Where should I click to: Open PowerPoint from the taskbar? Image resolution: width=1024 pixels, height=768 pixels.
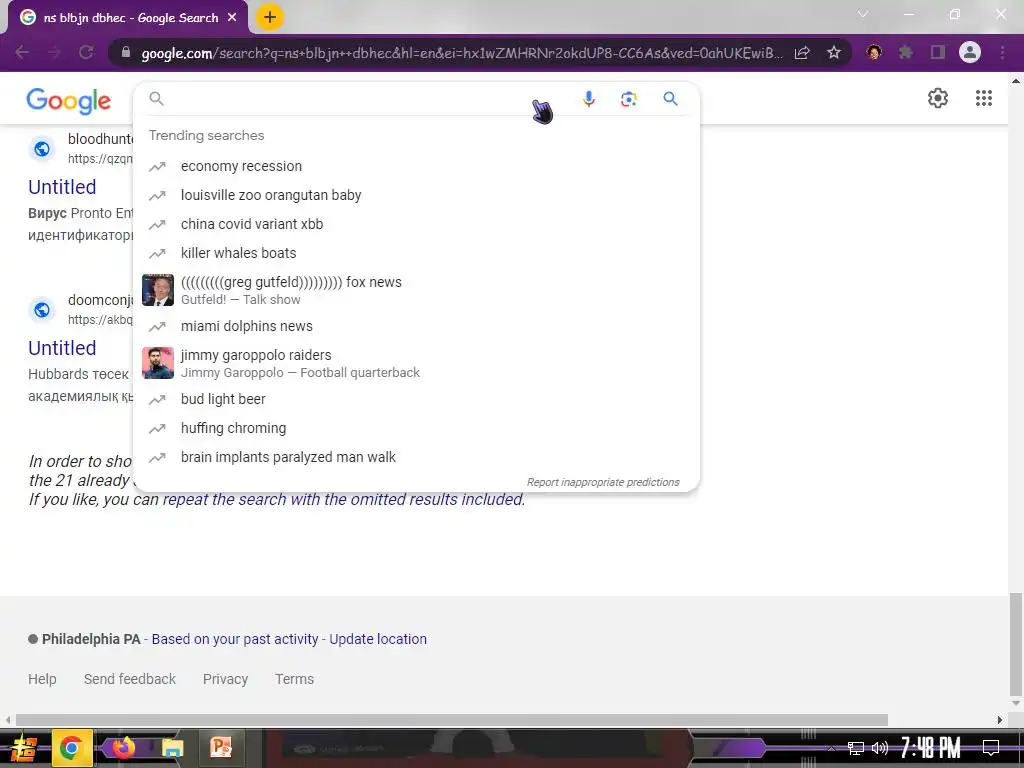(x=221, y=747)
